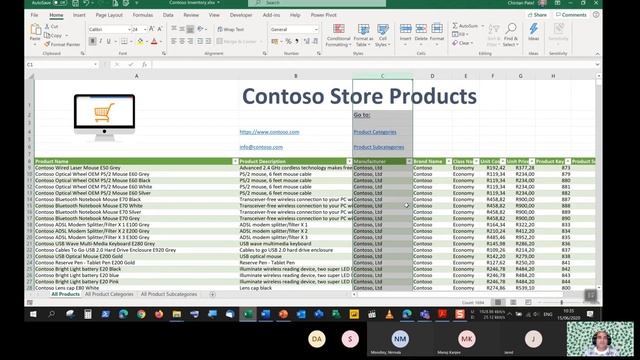Viewport: 640px width, 360px height.
Task: Click the Cut command
Action: coord(51,27)
